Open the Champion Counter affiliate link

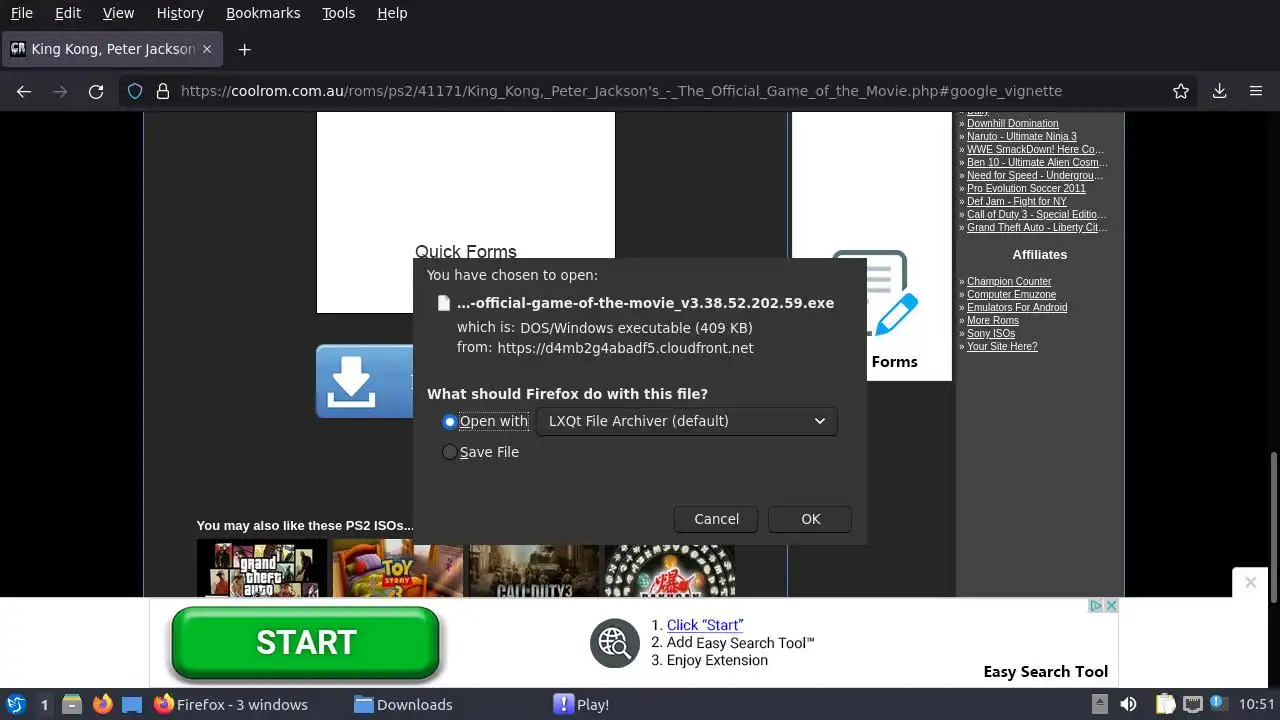tap(1009, 281)
